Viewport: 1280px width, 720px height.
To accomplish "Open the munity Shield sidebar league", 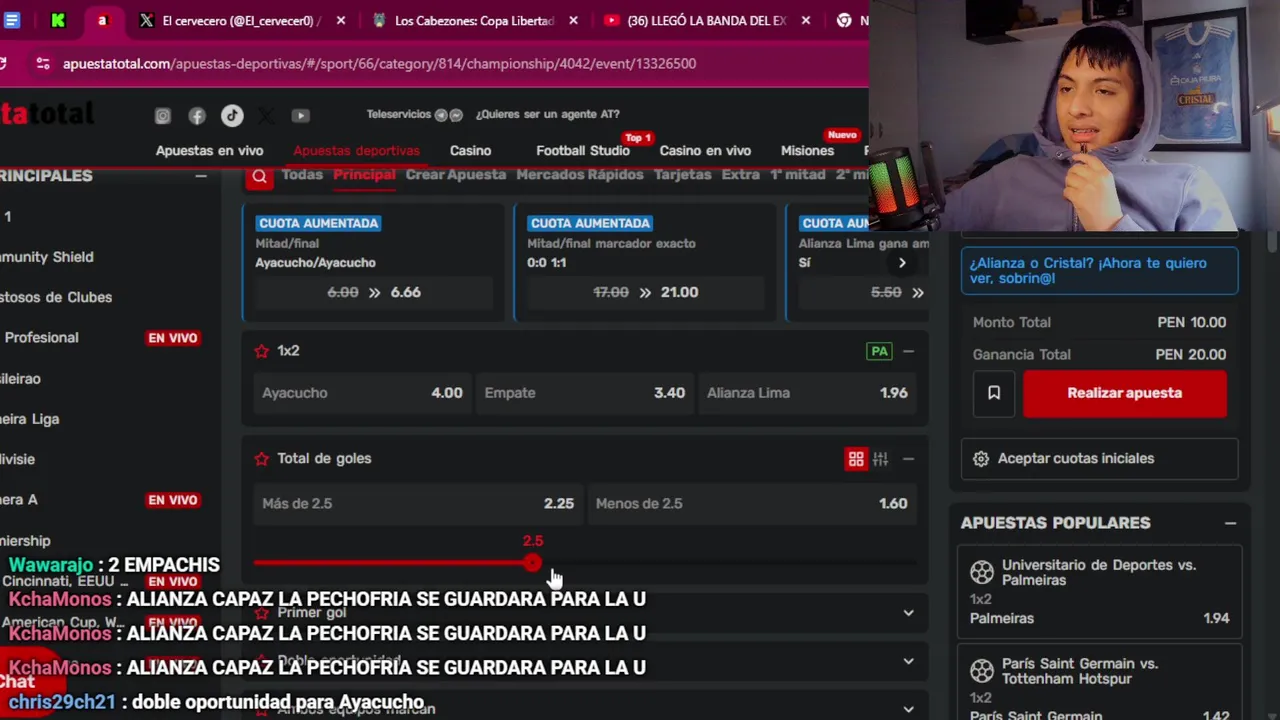I will coord(47,257).
